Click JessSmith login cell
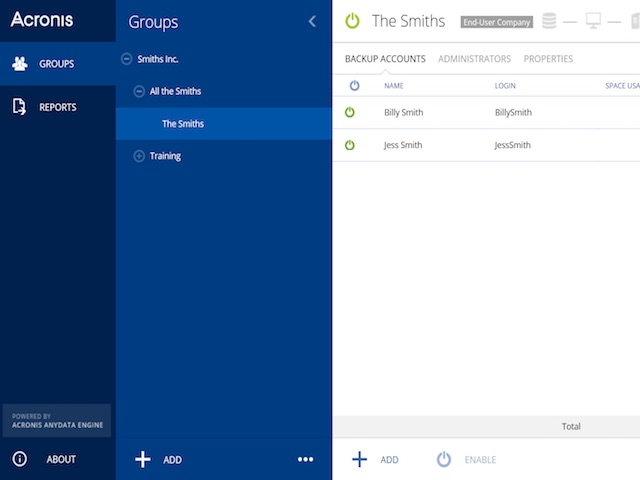This screenshot has height=480, width=640. [x=512, y=145]
